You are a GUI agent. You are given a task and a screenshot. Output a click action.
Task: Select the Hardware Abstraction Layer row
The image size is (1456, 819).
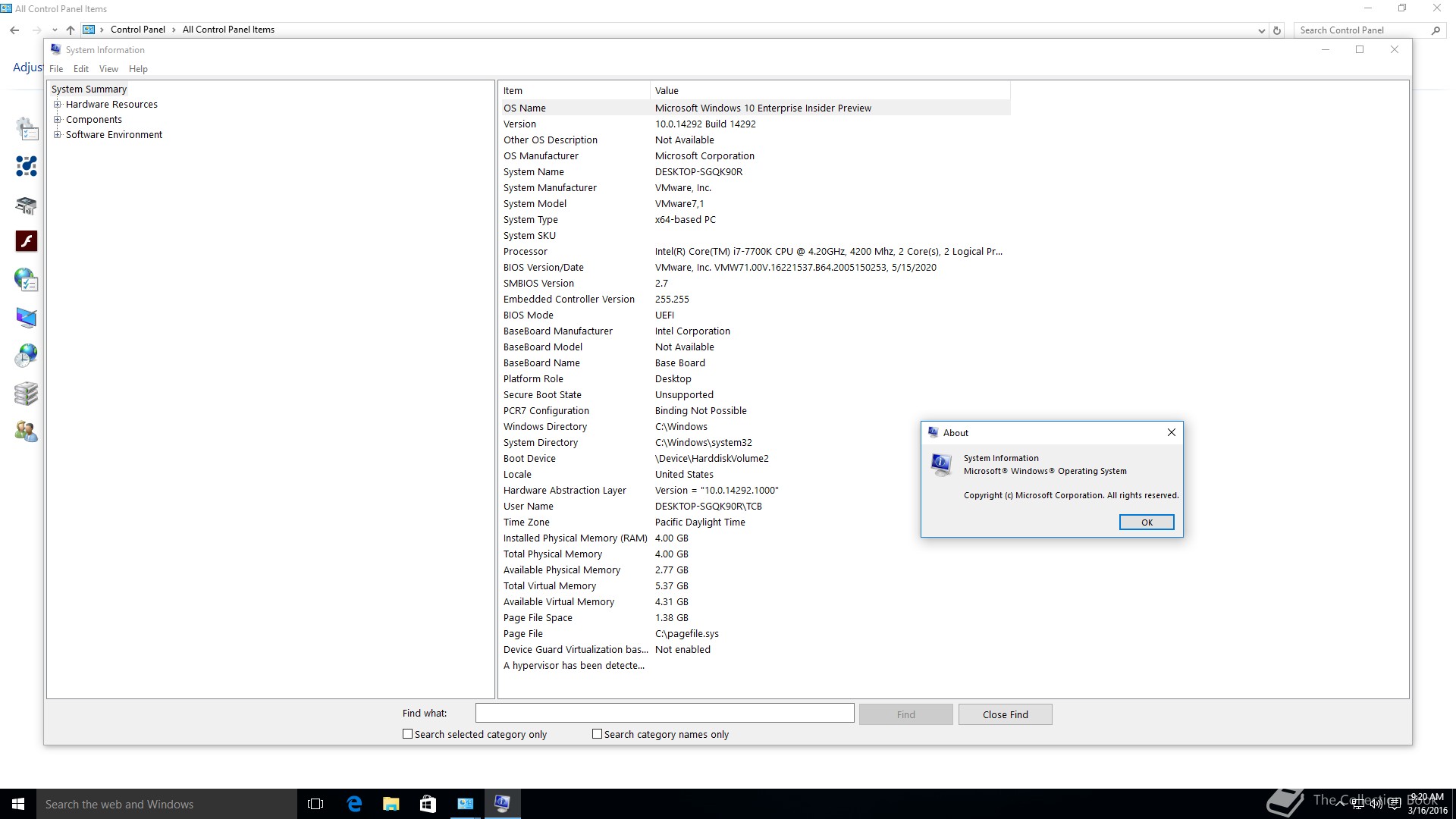click(x=755, y=490)
